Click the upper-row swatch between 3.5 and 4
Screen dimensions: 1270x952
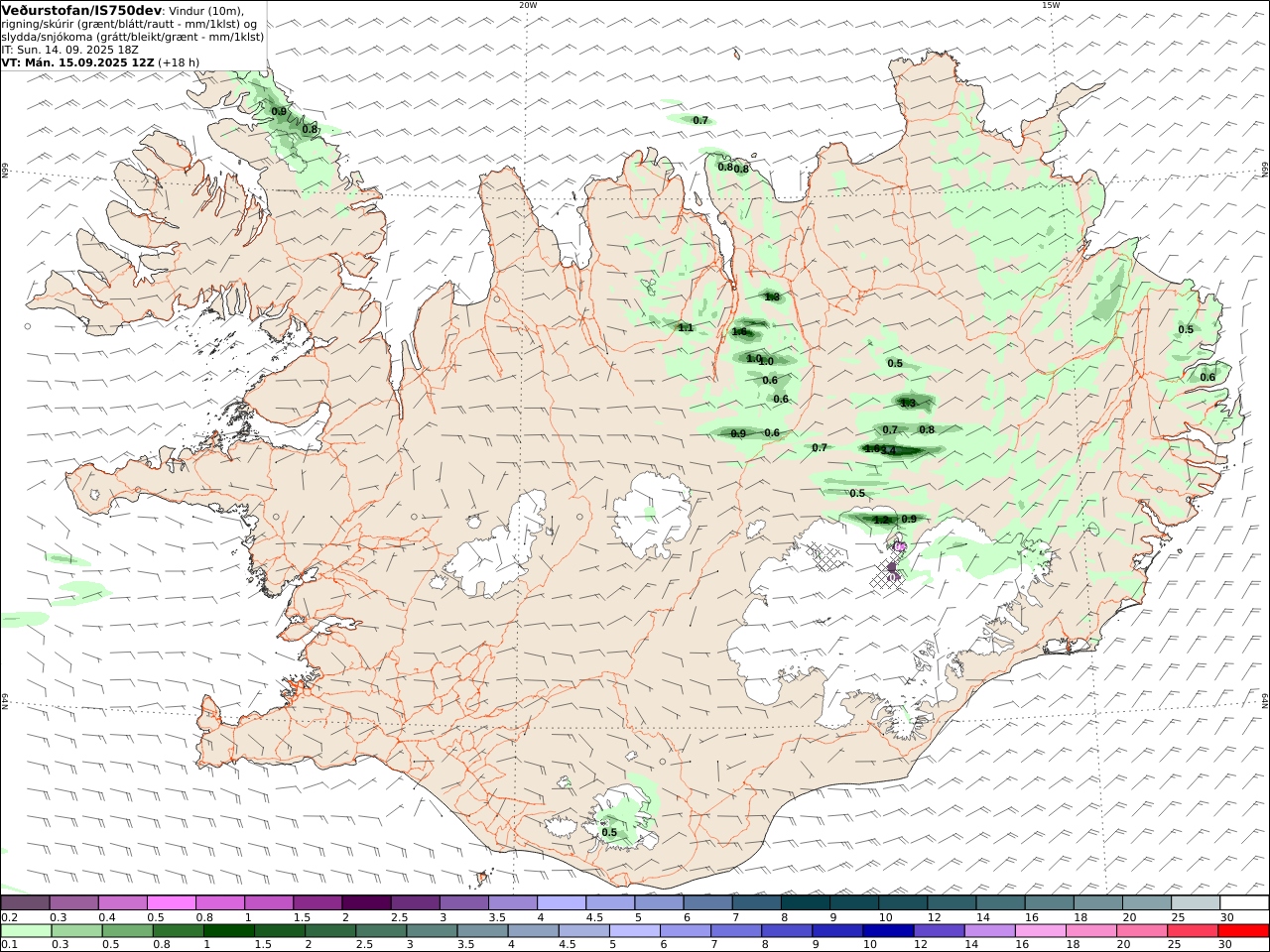[513, 903]
